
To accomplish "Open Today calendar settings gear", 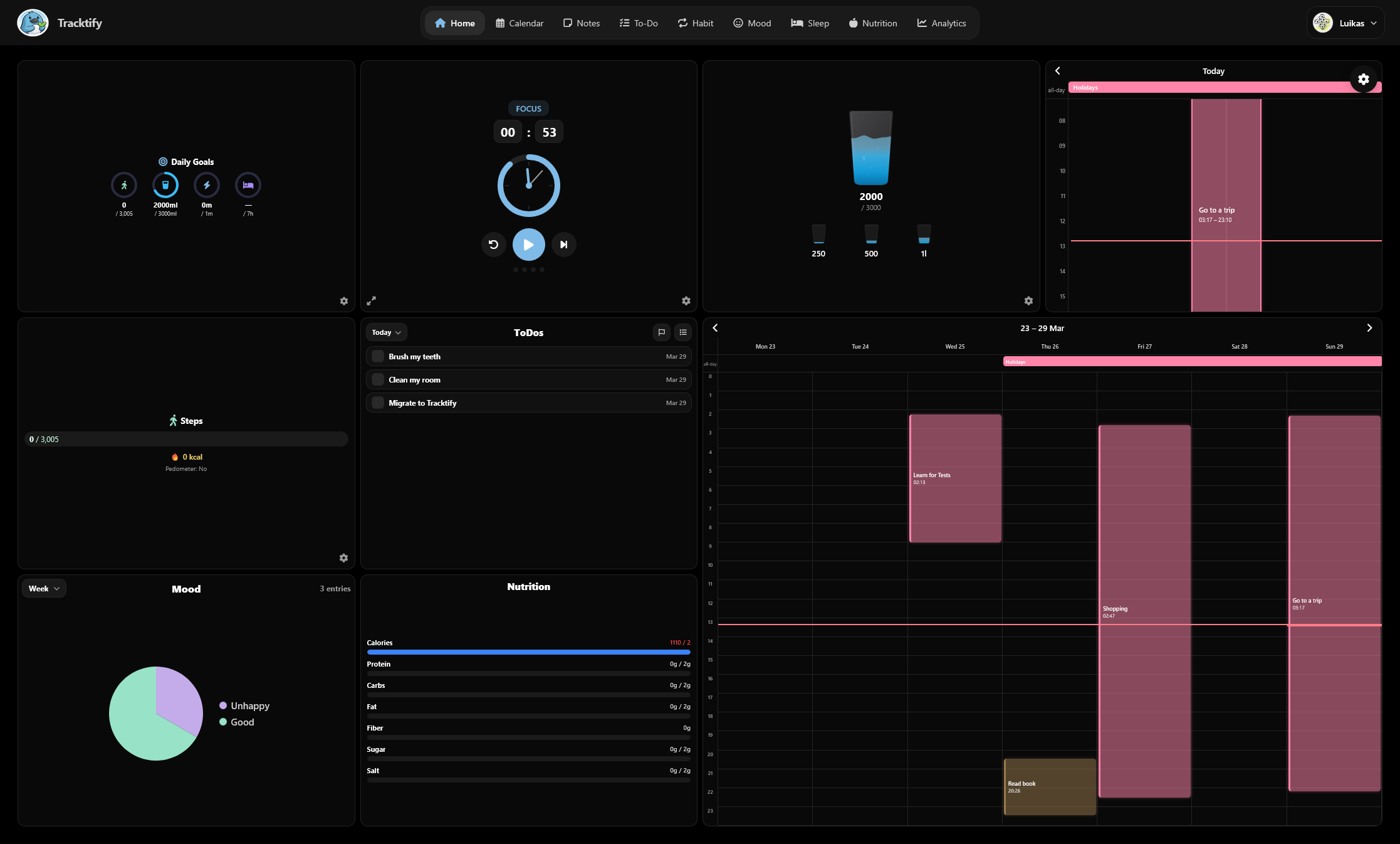I will click(x=1364, y=79).
